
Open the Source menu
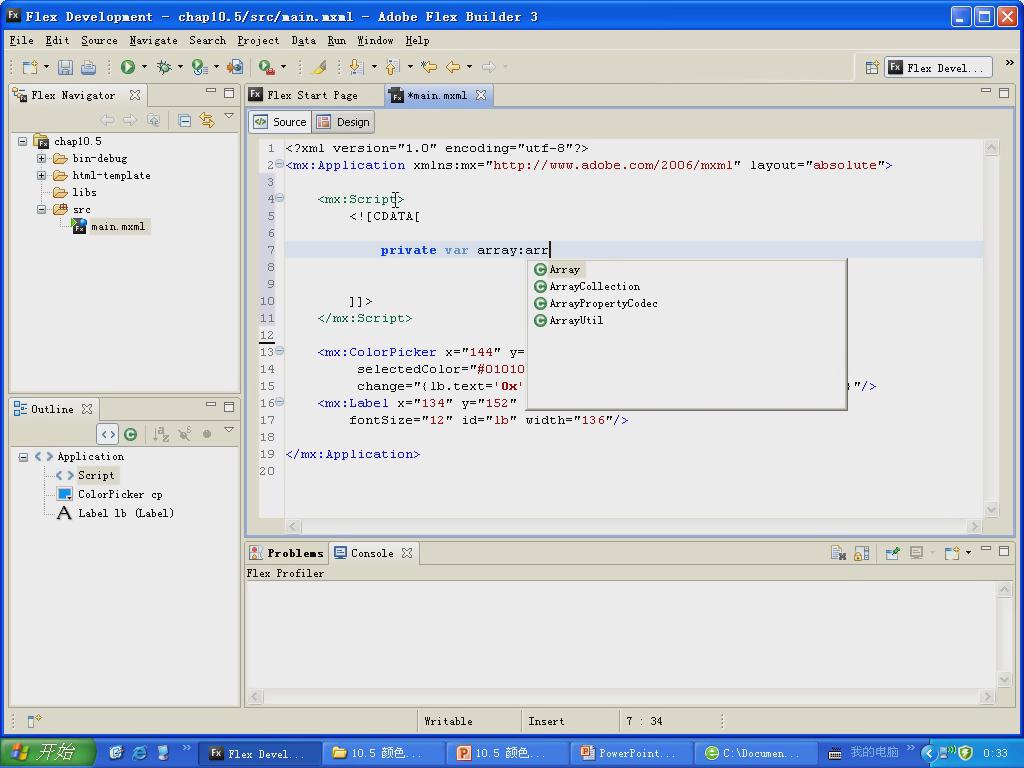[x=99, y=40]
